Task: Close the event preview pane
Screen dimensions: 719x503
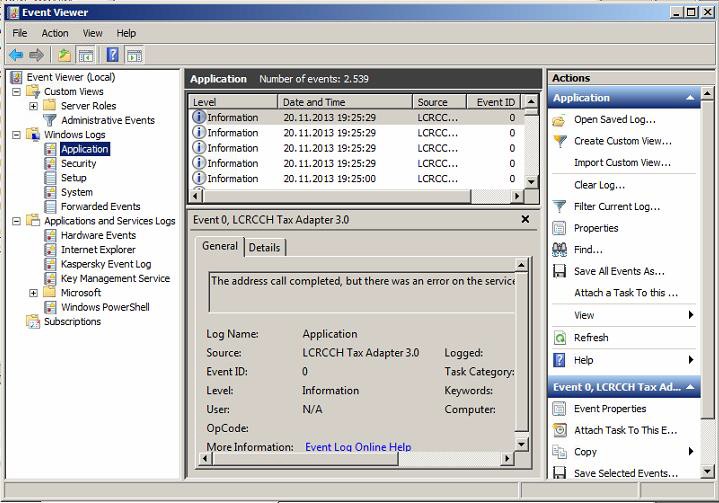Action: pos(525,219)
